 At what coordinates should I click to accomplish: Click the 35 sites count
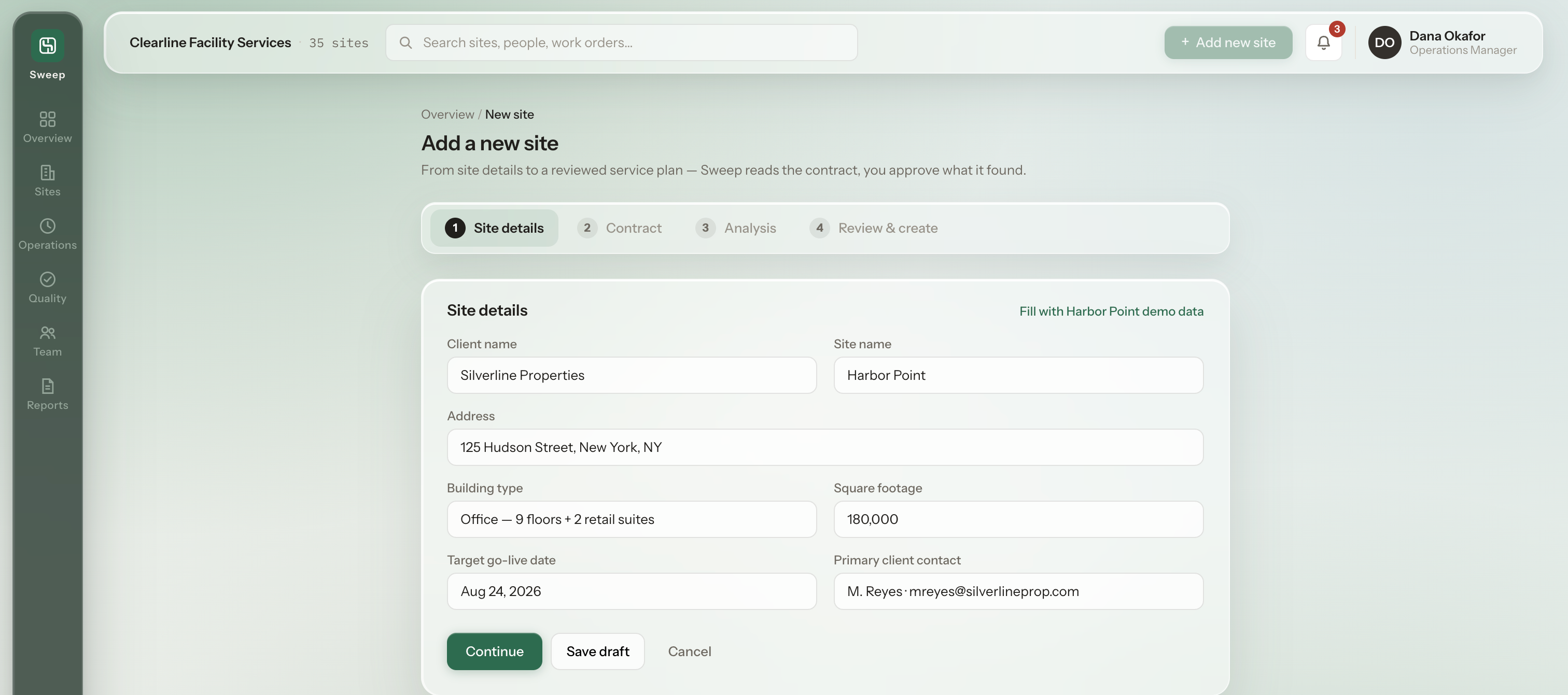(x=339, y=42)
